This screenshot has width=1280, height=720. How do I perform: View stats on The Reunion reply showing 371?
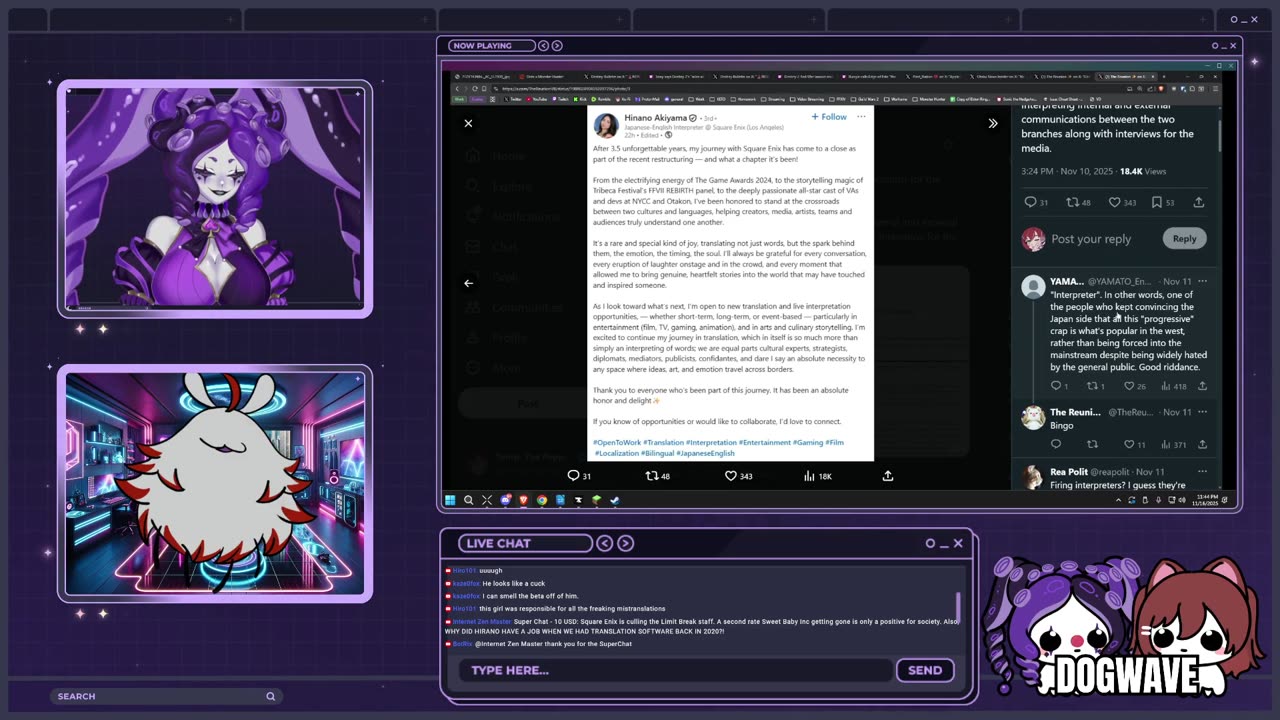click(x=1172, y=444)
